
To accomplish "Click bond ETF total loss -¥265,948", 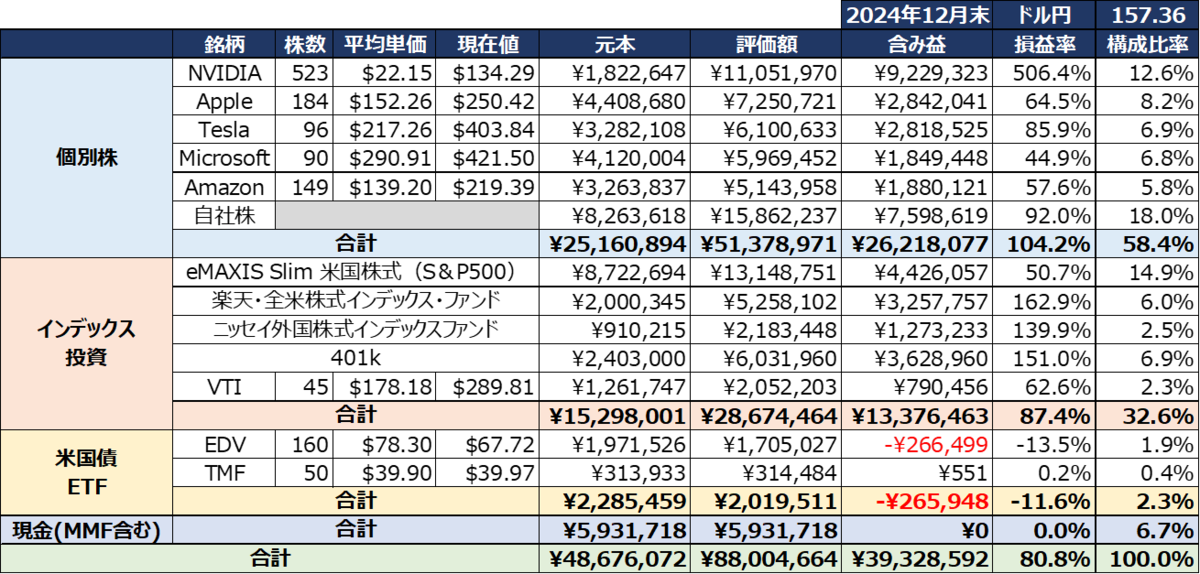I will click(x=916, y=500).
